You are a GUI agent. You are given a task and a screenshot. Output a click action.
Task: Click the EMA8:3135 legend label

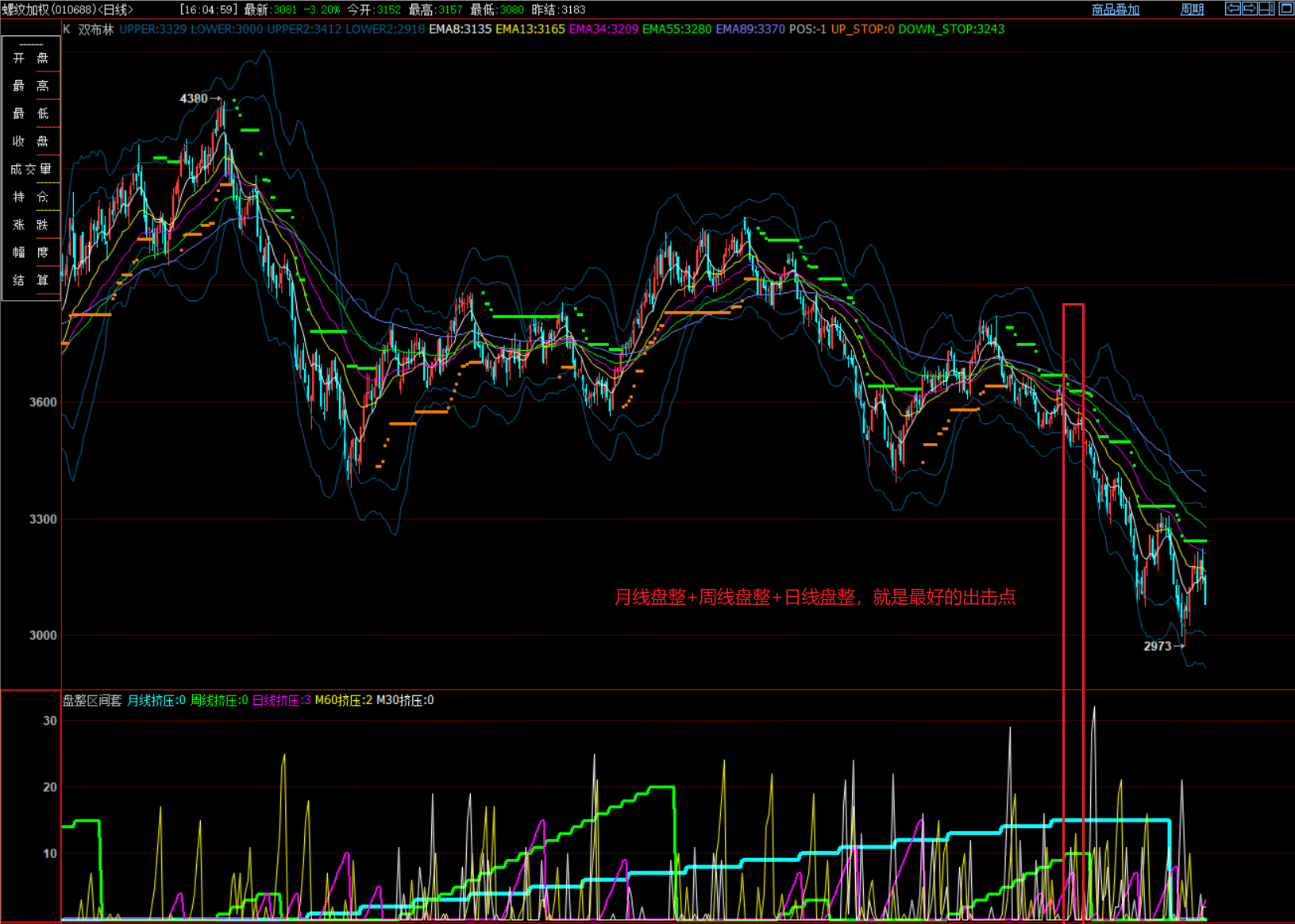click(x=460, y=29)
